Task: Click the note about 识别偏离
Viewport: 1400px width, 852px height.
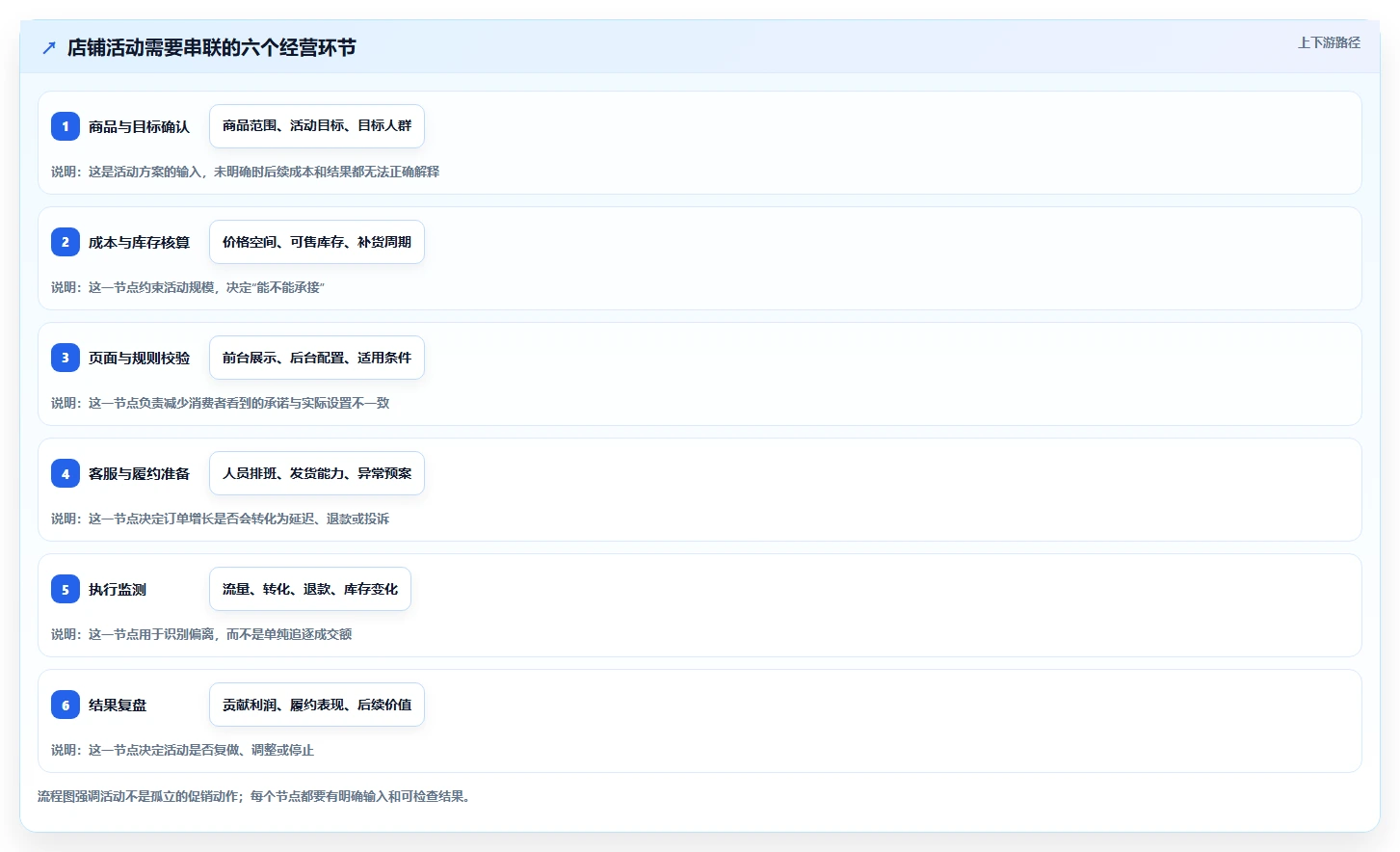Action: (201, 634)
